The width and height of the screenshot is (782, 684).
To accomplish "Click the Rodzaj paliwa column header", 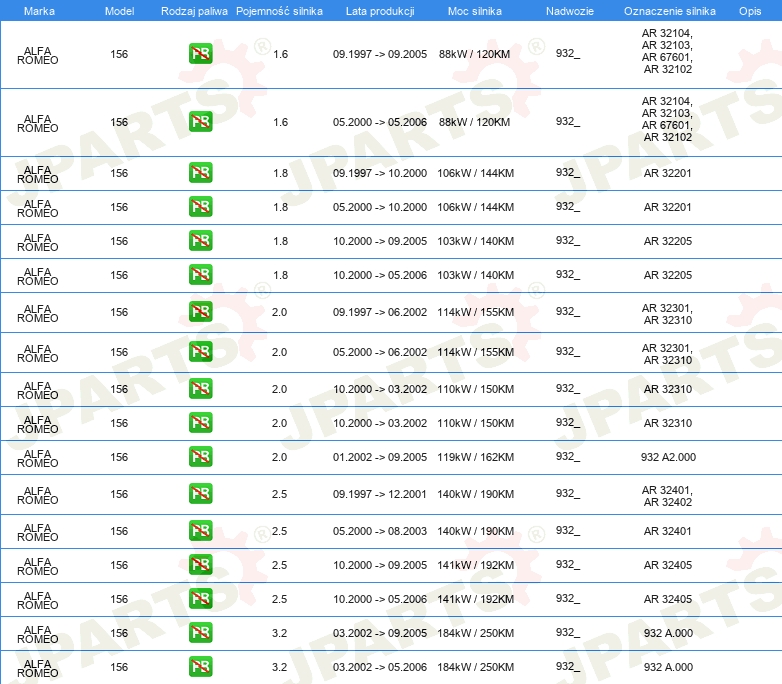I will click(x=194, y=10).
